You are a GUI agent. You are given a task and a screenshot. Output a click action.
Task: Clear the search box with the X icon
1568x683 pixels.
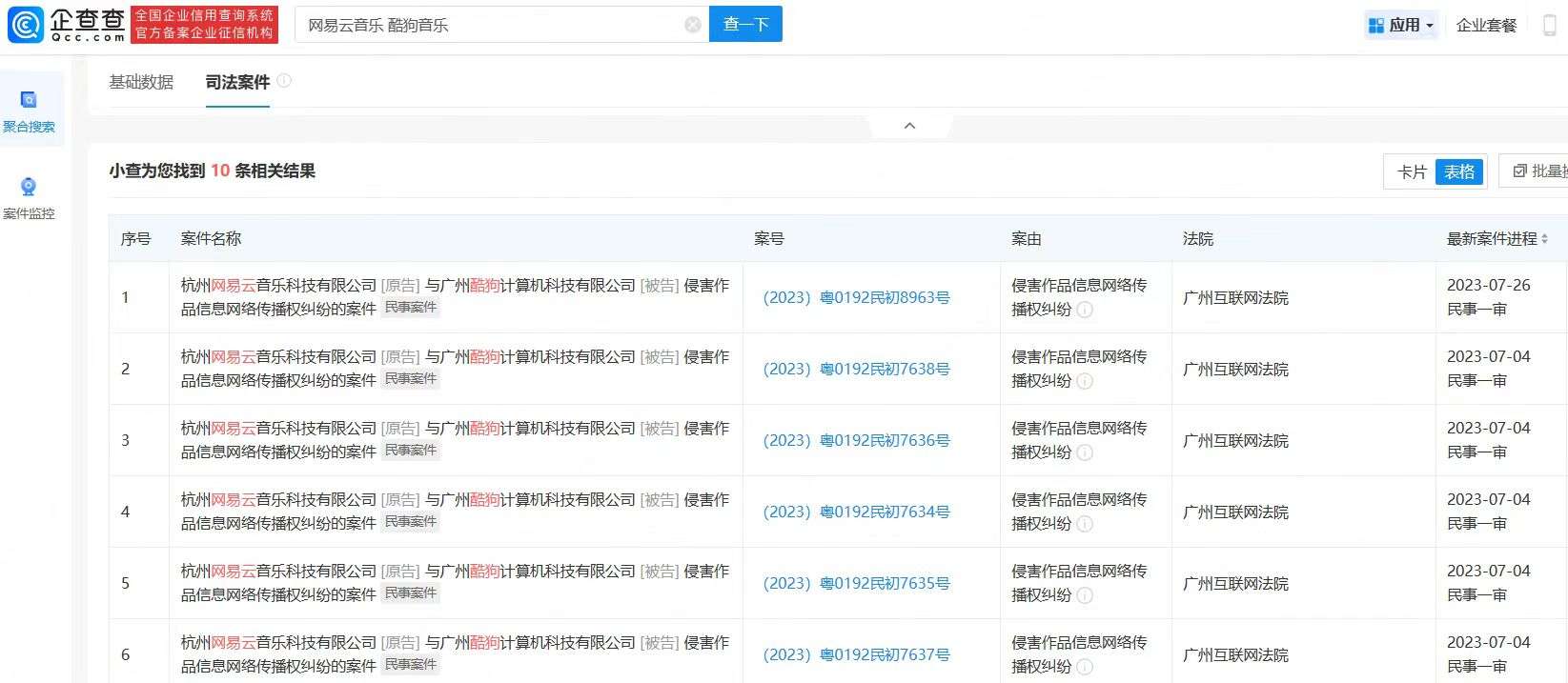[x=693, y=25]
